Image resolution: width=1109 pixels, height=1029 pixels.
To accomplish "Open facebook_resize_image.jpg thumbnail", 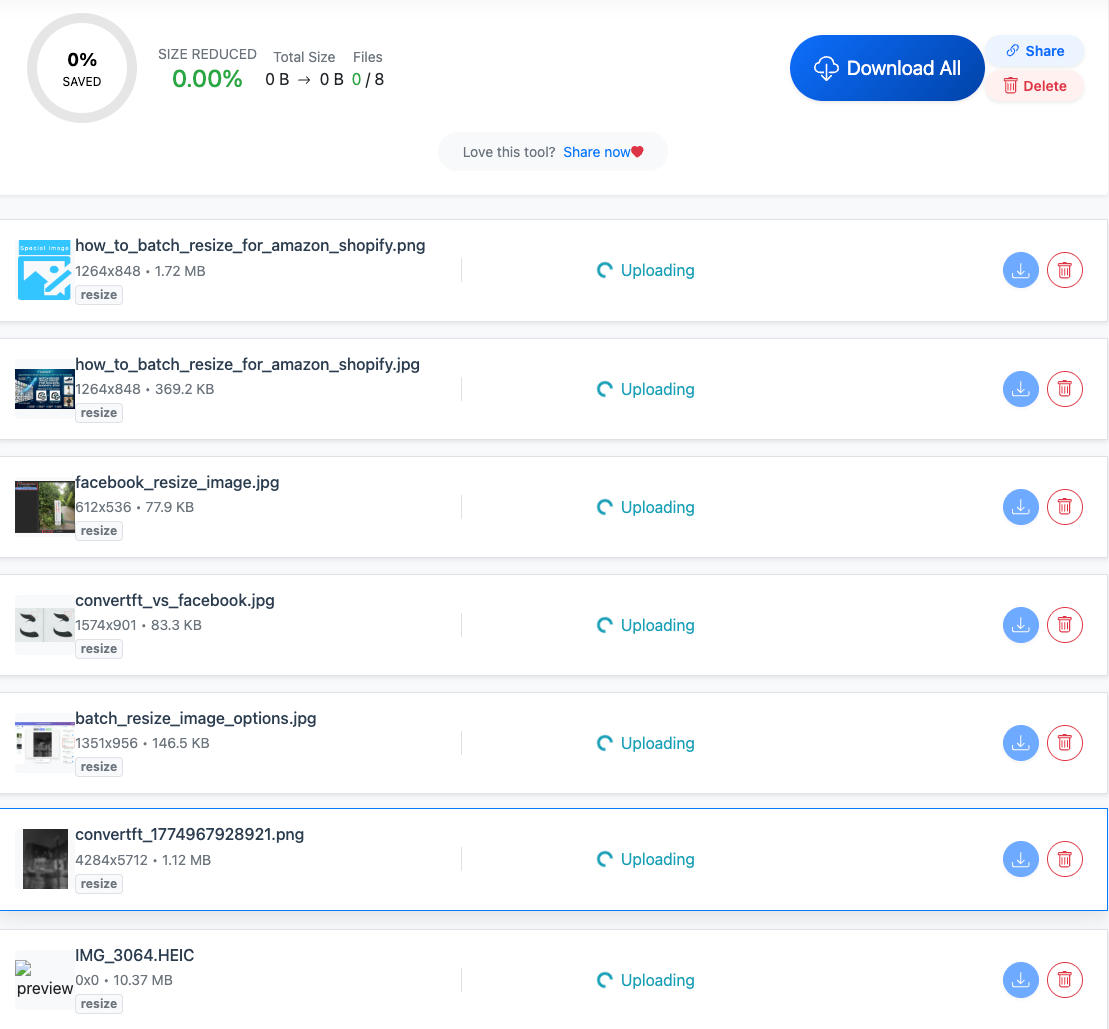I will 45,507.
